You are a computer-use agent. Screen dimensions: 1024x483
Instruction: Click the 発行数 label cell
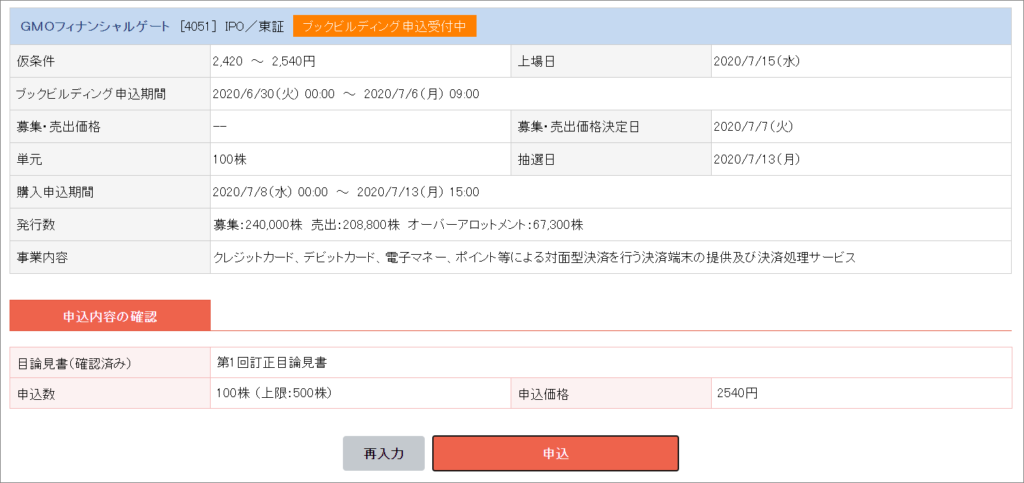tap(110, 225)
